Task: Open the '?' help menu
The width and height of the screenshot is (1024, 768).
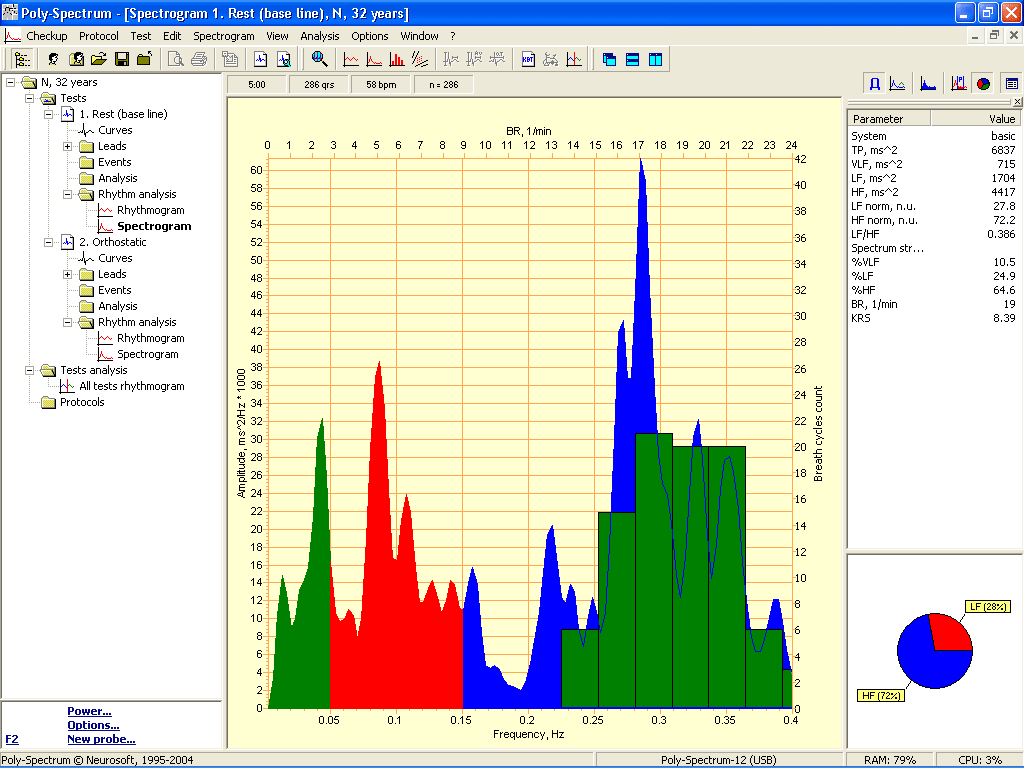Action: pyautogui.click(x=453, y=36)
